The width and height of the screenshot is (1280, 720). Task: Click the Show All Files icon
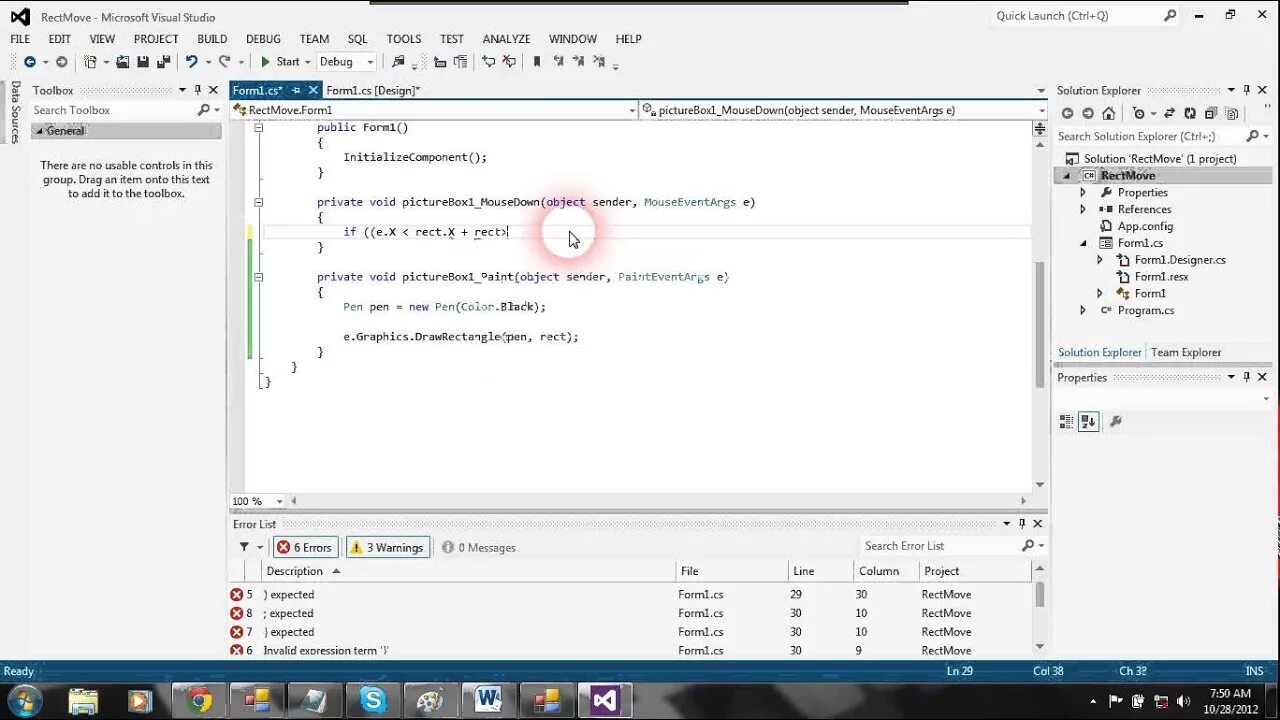1231,113
